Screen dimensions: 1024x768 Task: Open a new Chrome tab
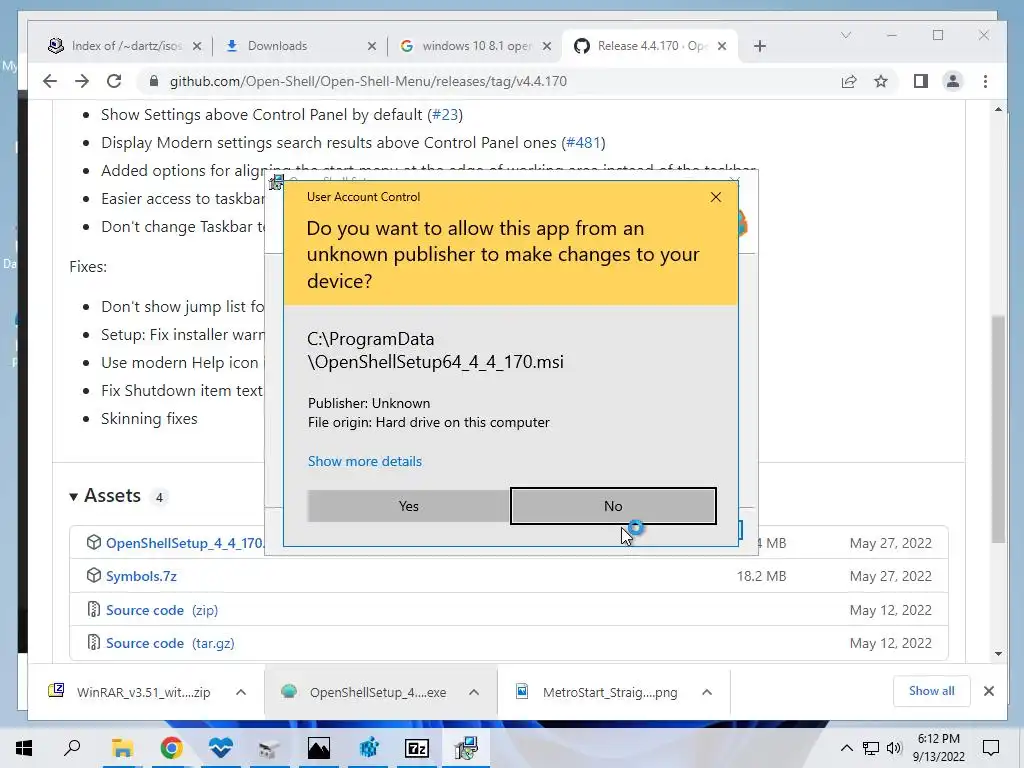760,46
